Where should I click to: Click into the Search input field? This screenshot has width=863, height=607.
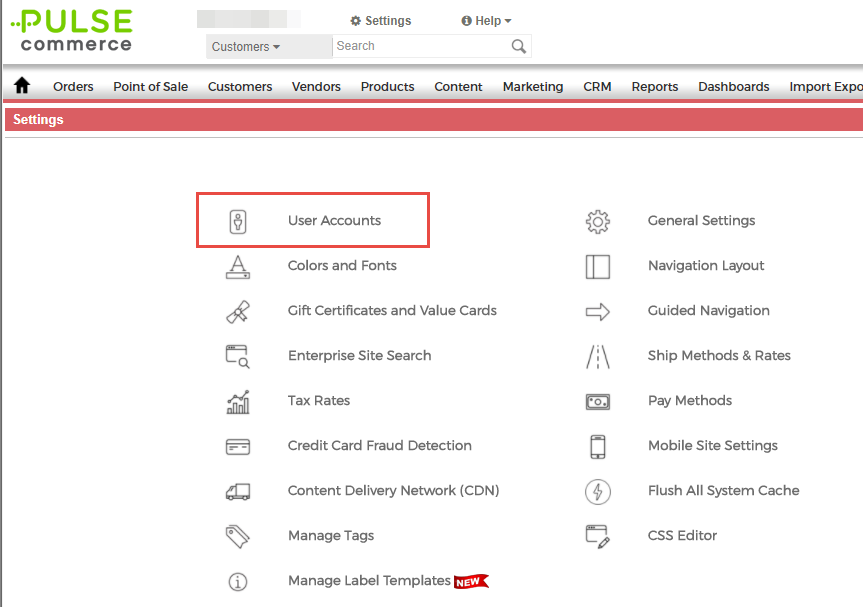422,46
